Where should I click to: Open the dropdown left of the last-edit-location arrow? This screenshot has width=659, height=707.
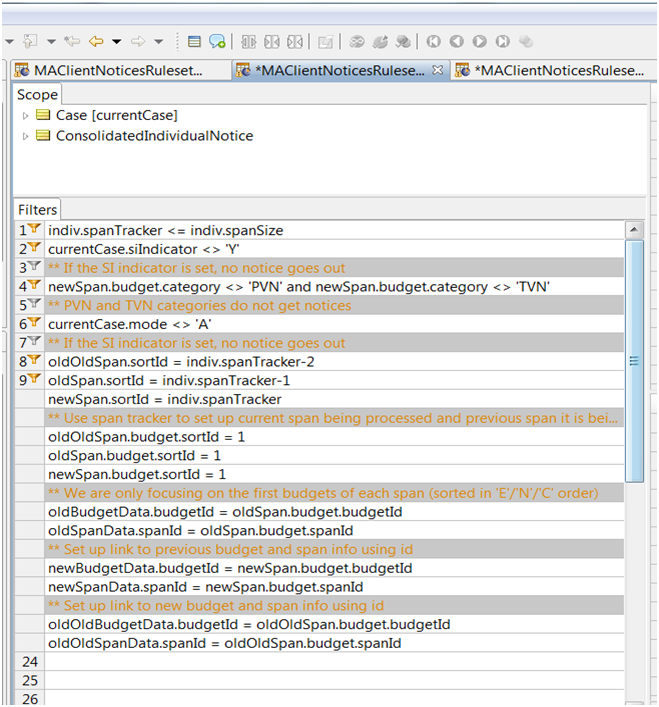click(51, 42)
